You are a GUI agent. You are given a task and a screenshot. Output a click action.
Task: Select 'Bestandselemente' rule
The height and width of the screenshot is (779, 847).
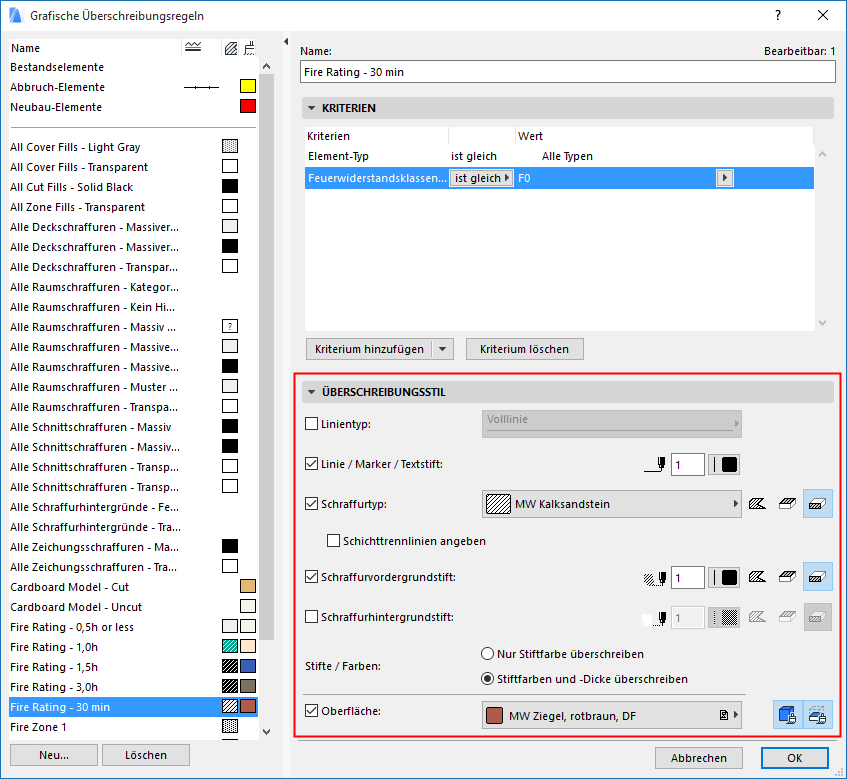[133, 67]
